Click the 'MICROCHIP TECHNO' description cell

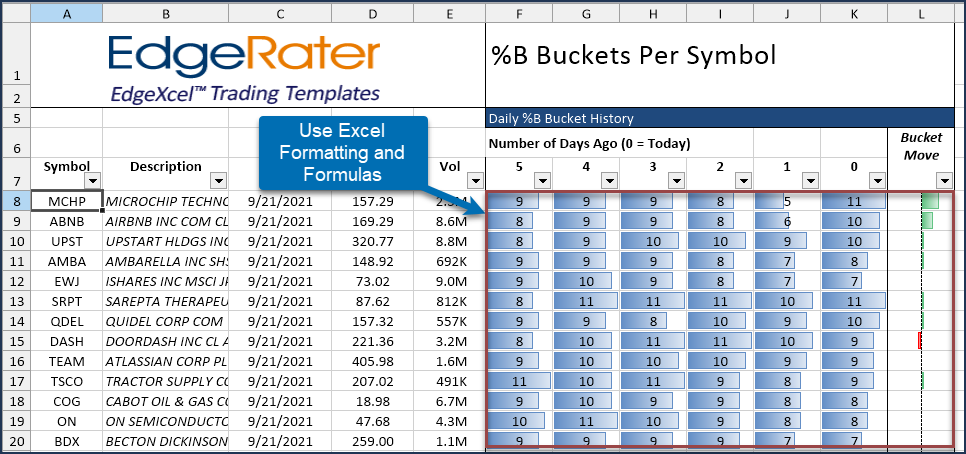tap(166, 201)
